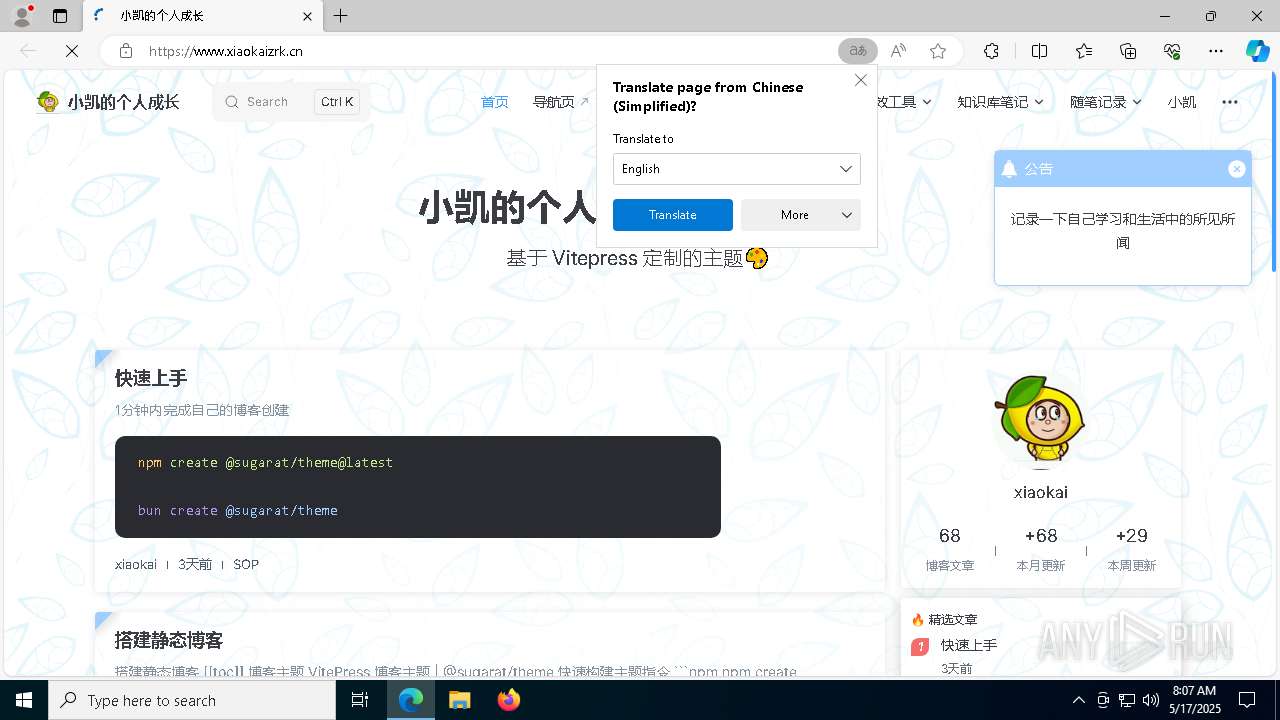The image size is (1280, 720).
Task: Click the SOP tag on first post
Action: point(246,564)
